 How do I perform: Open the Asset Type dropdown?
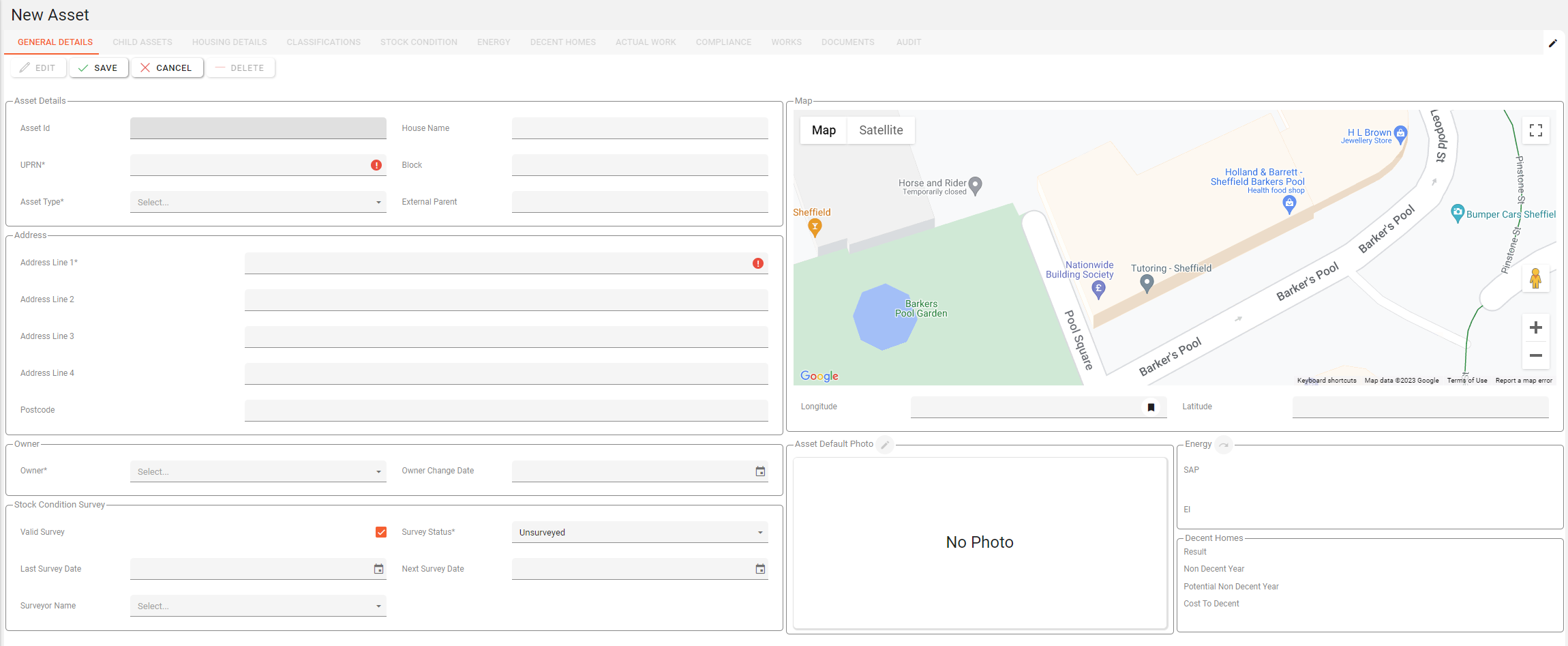pyautogui.click(x=258, y=203)
